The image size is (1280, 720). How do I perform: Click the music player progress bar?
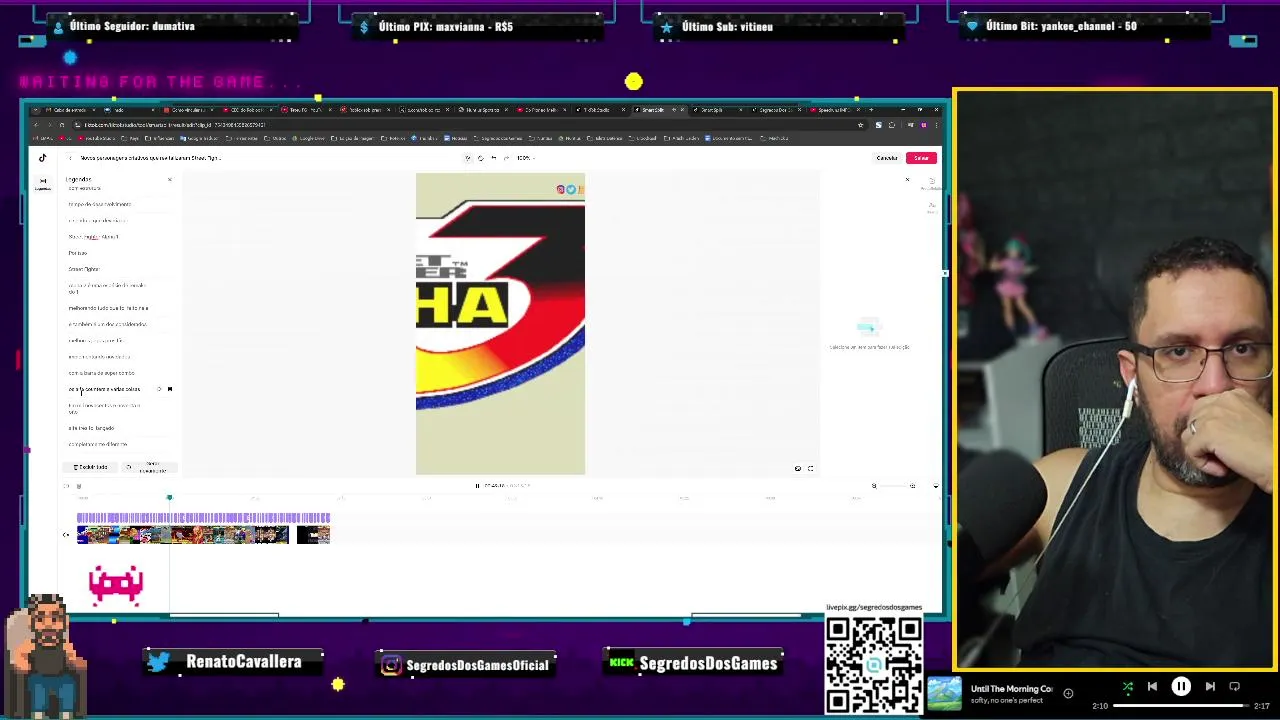(x=1181, y=706)
